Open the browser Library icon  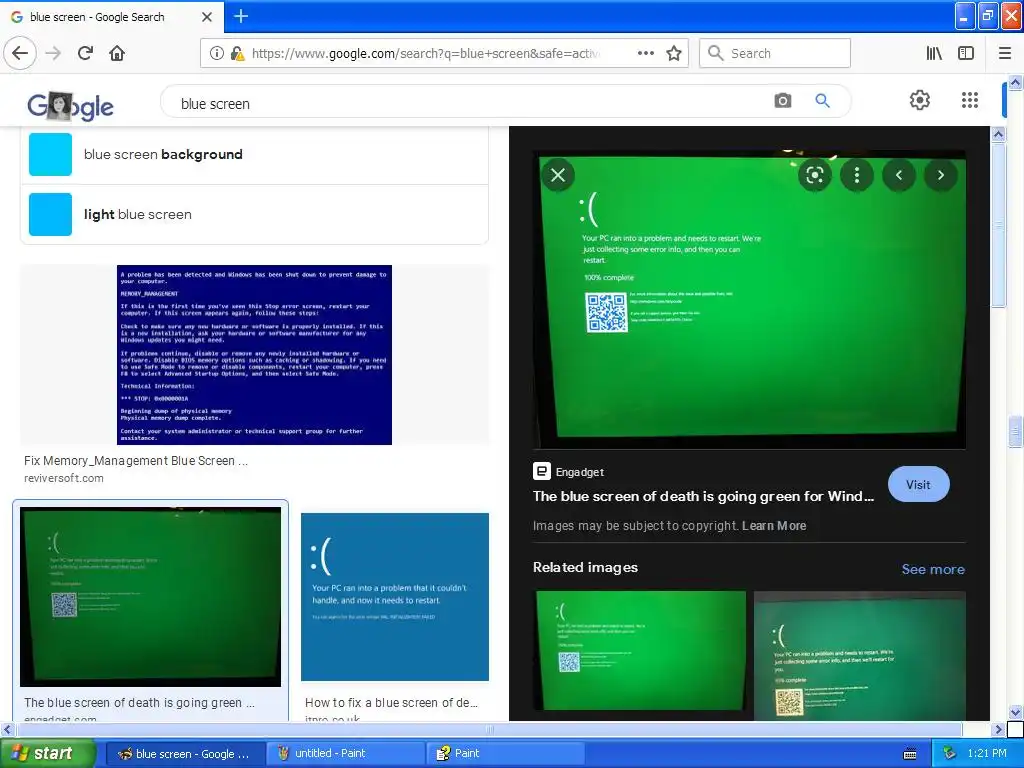click(934, 54)
